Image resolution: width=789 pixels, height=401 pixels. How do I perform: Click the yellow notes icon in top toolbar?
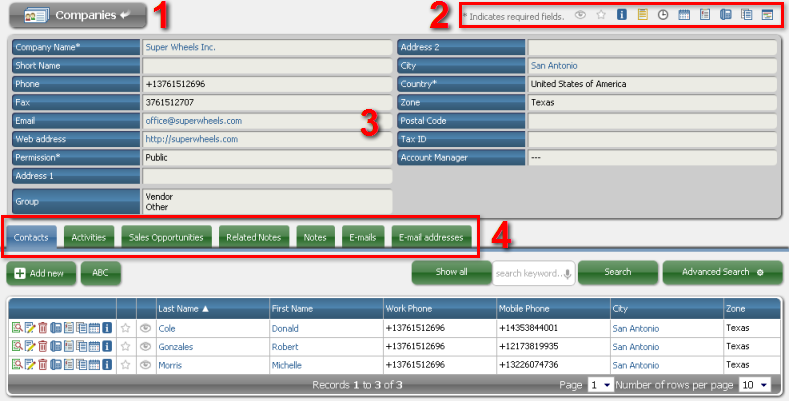(641, 15)
